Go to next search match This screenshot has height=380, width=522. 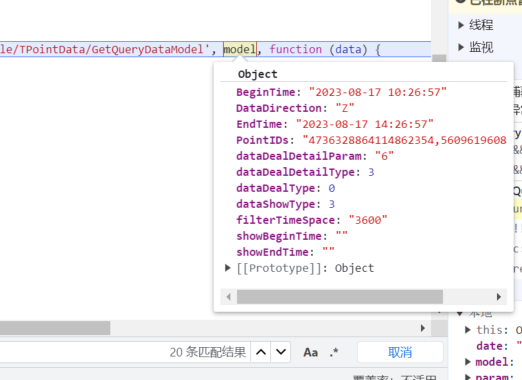click(x=281, y=352)
